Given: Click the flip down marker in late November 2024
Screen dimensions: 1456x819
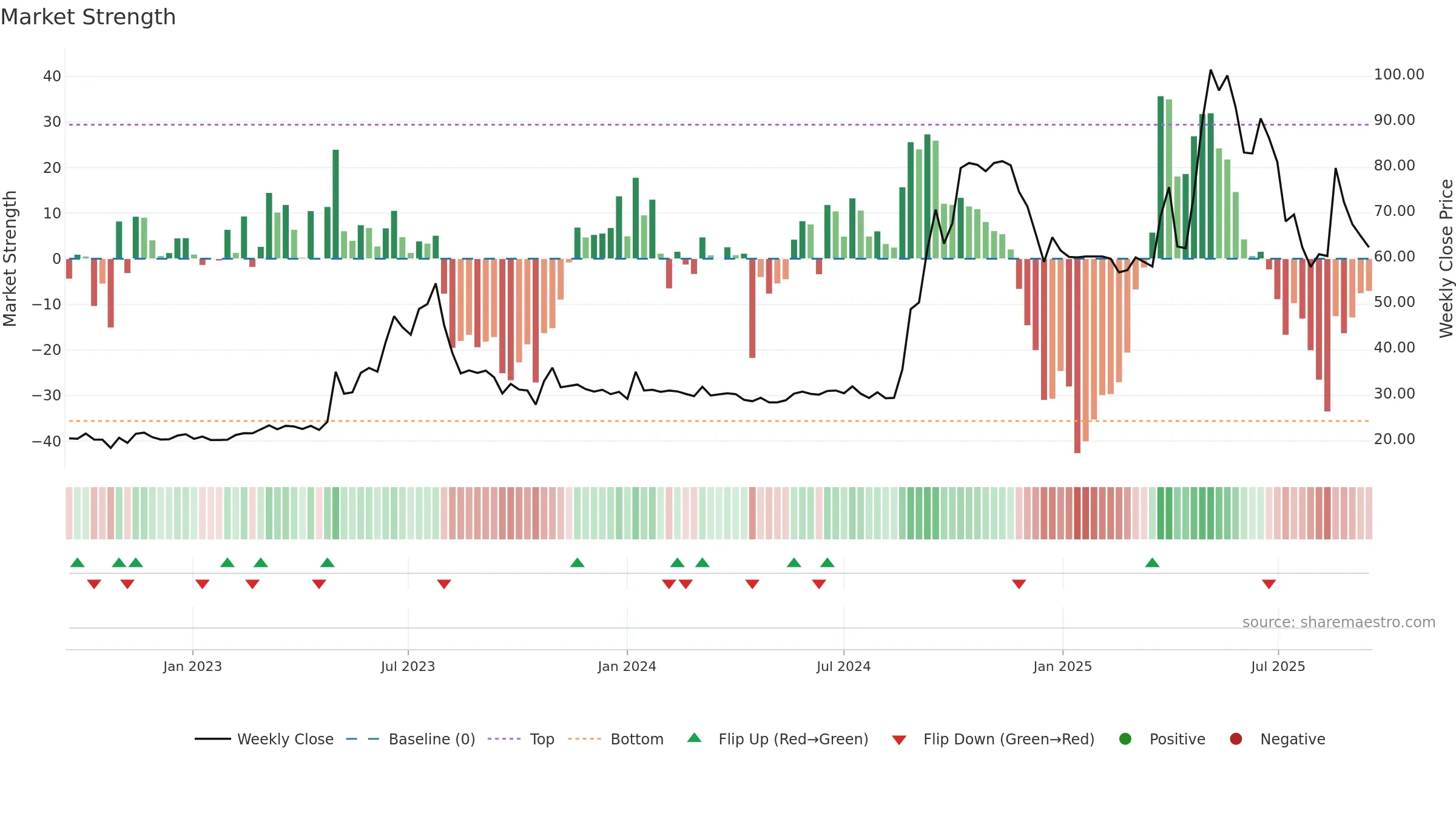Looking at the screenshot, I should coord(1019,584).
